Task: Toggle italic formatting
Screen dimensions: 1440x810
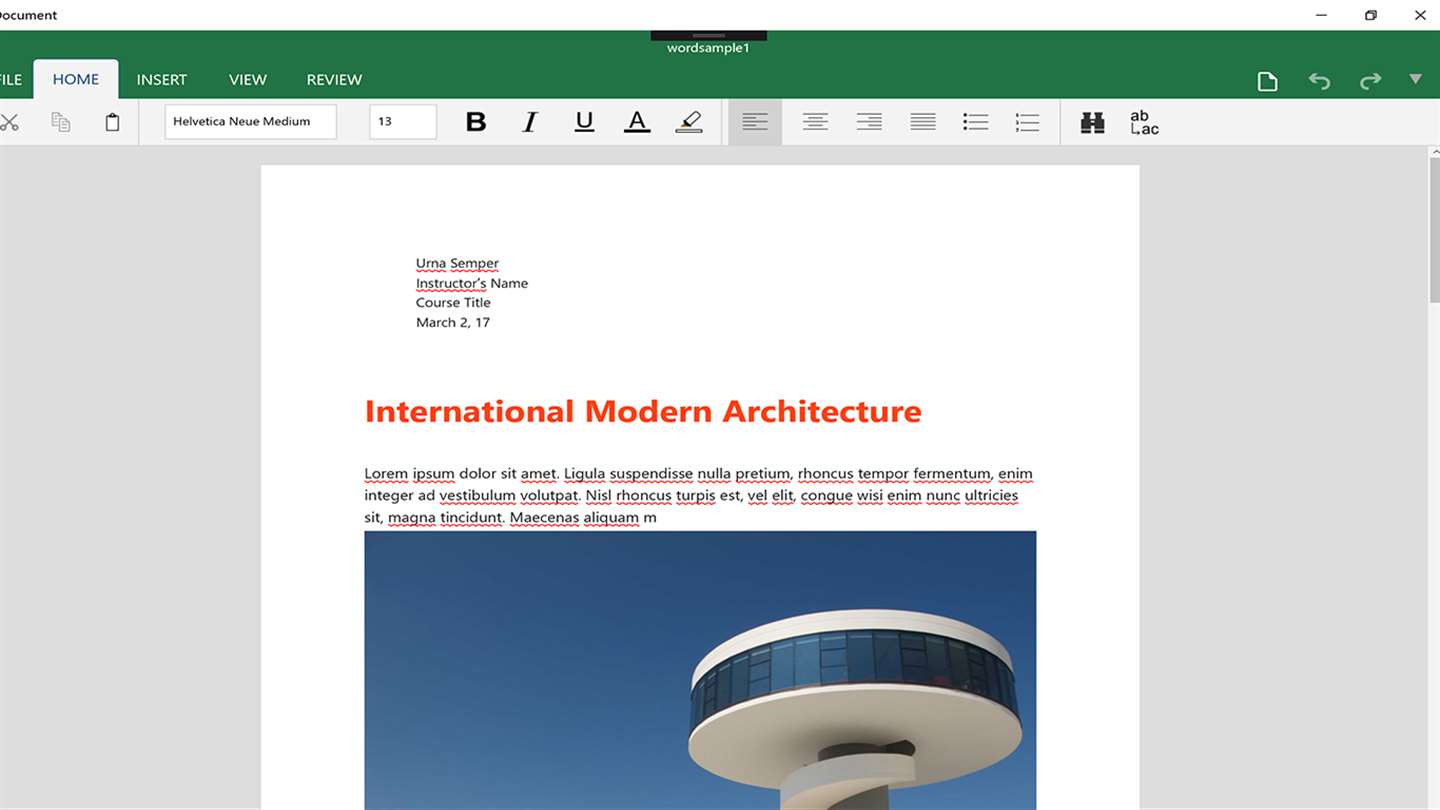Action: point(530,122)
